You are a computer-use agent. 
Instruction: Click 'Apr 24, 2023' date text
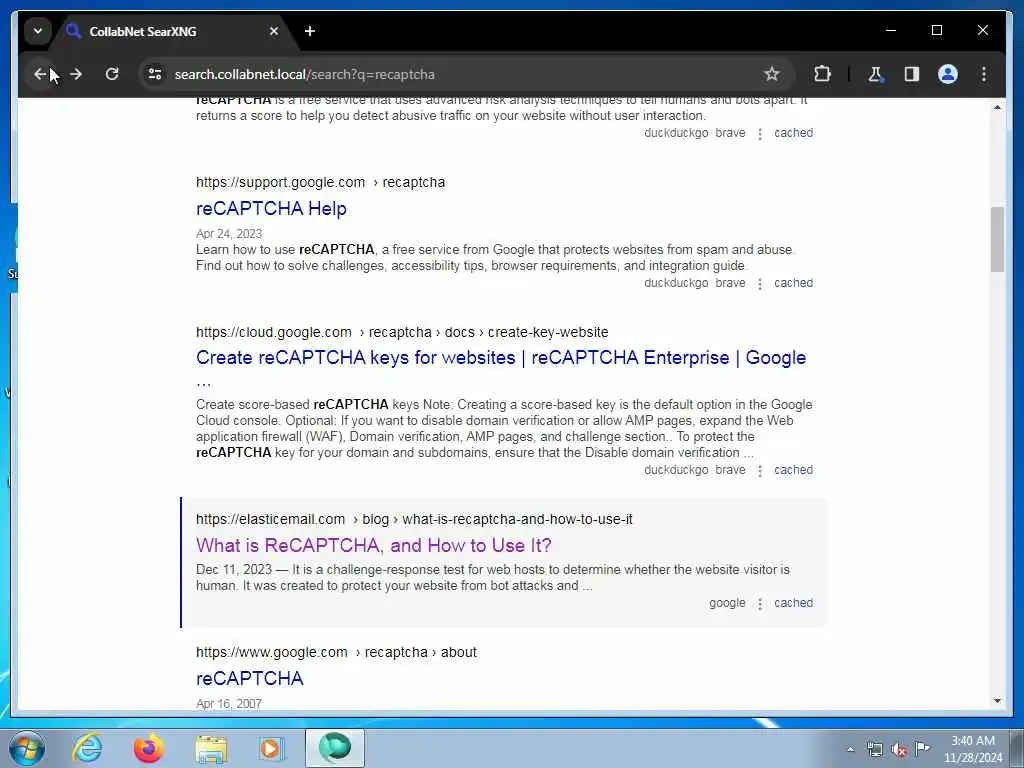click(x=229, y=234)
